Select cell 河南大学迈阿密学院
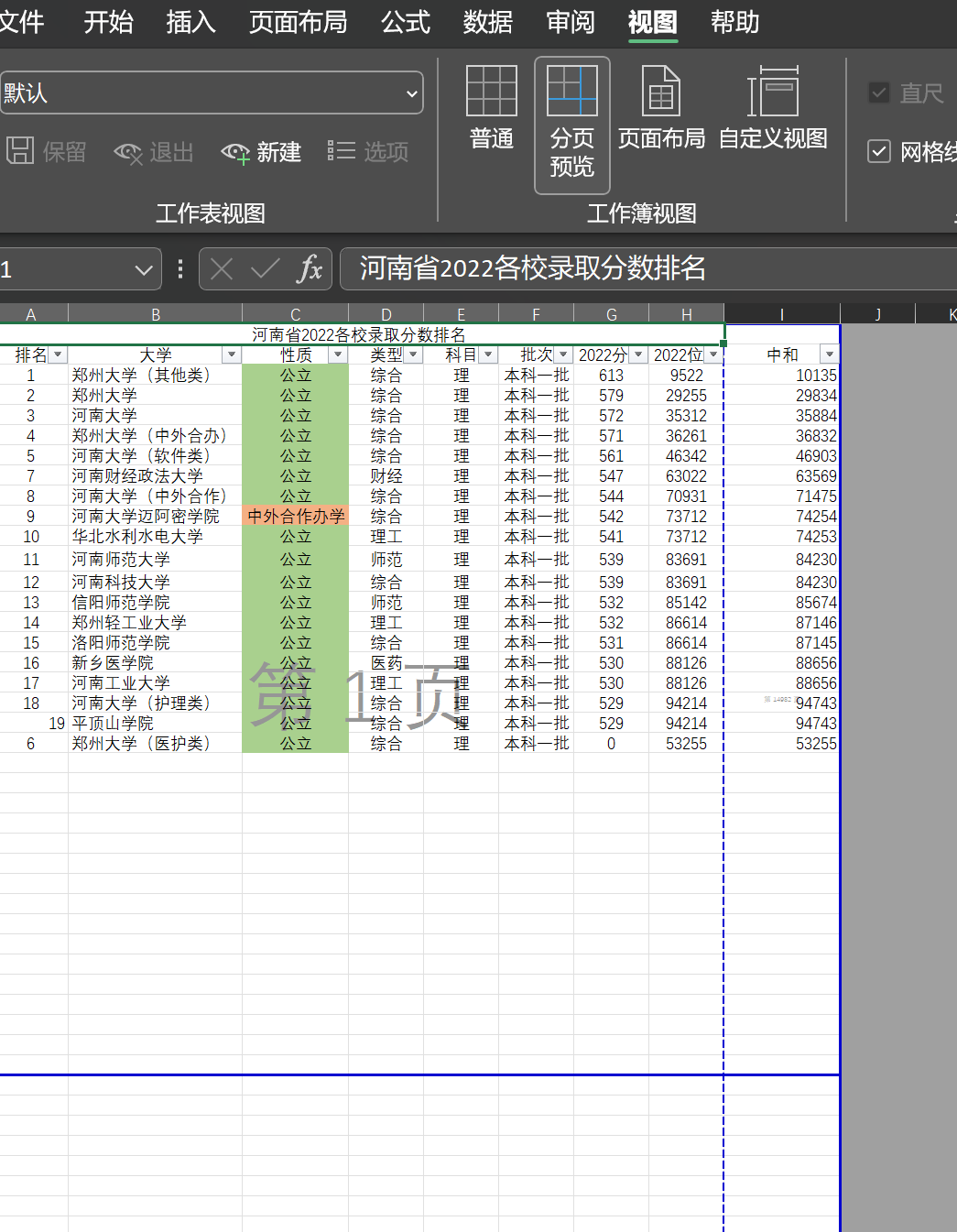Viewport: 957px width, 1232px height. click(156, 517)
